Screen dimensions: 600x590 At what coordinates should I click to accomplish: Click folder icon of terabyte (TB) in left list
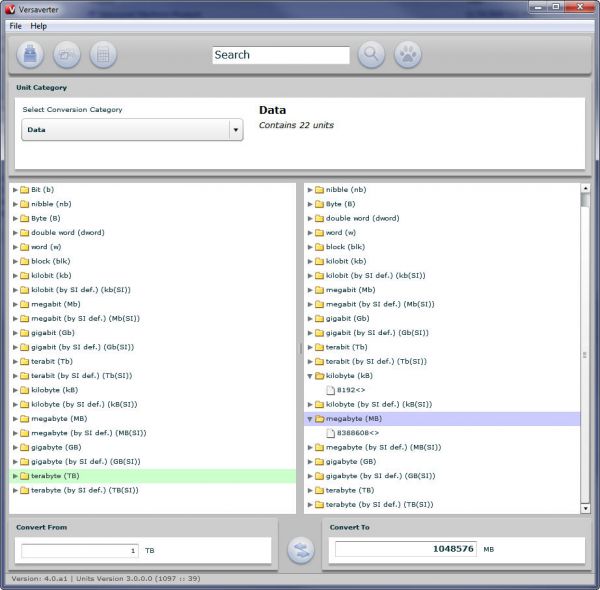(24, 476)
